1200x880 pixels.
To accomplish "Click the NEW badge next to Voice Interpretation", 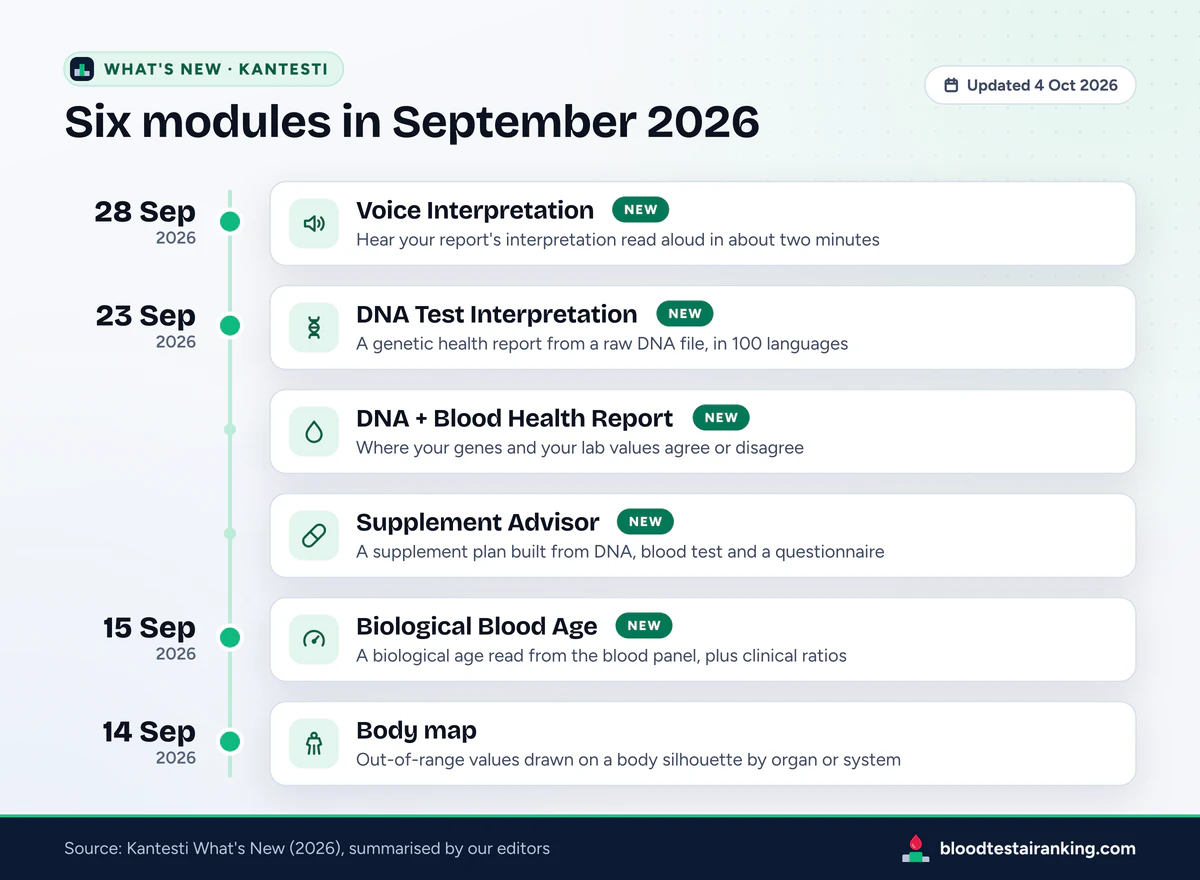I will coord(641,210).
